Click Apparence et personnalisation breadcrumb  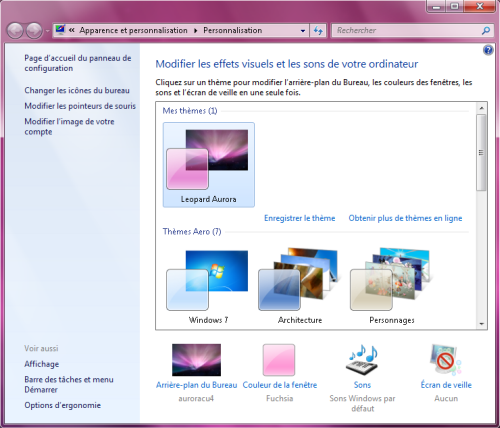coord(133,30)
